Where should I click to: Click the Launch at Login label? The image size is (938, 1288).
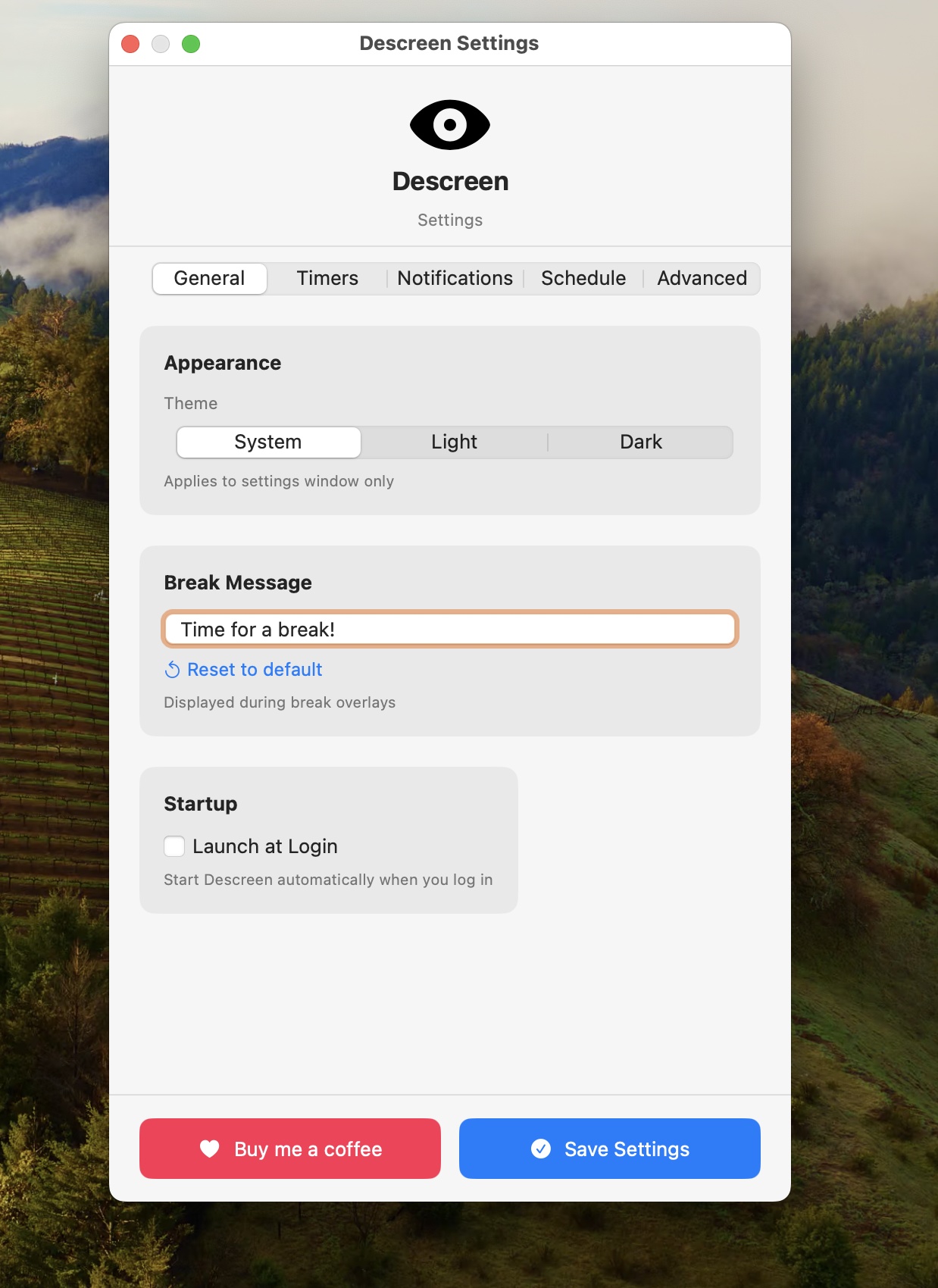pos(265,846)
